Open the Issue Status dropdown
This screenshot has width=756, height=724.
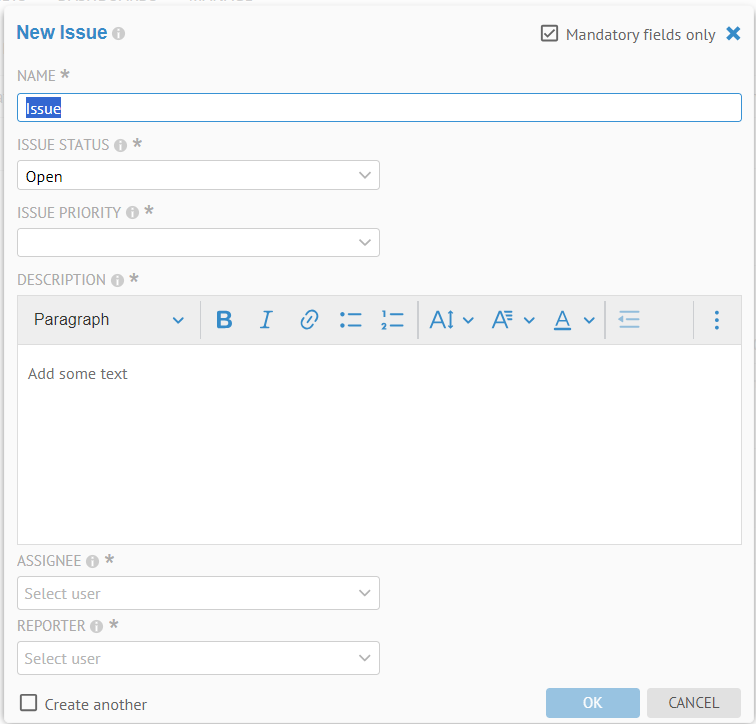tap(198, 176)
